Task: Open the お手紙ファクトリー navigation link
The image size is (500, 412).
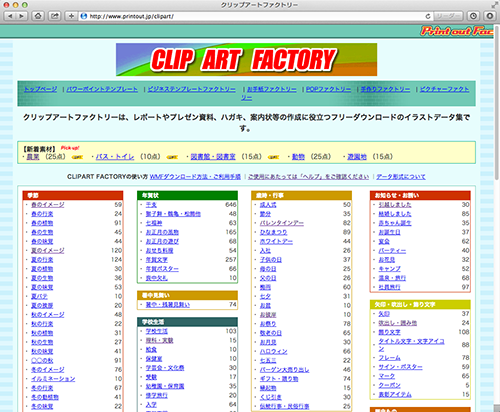Action: (x=272, y=89)
